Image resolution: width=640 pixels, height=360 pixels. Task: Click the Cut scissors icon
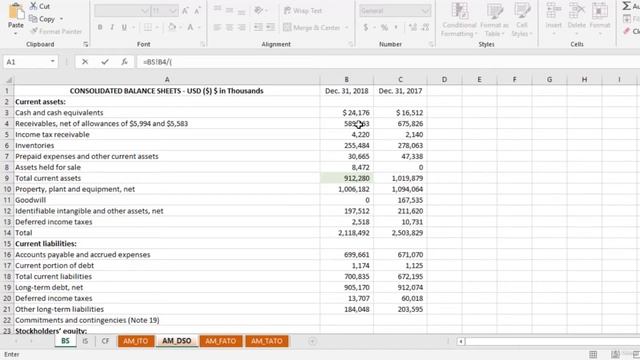click(x=33, y=6)
